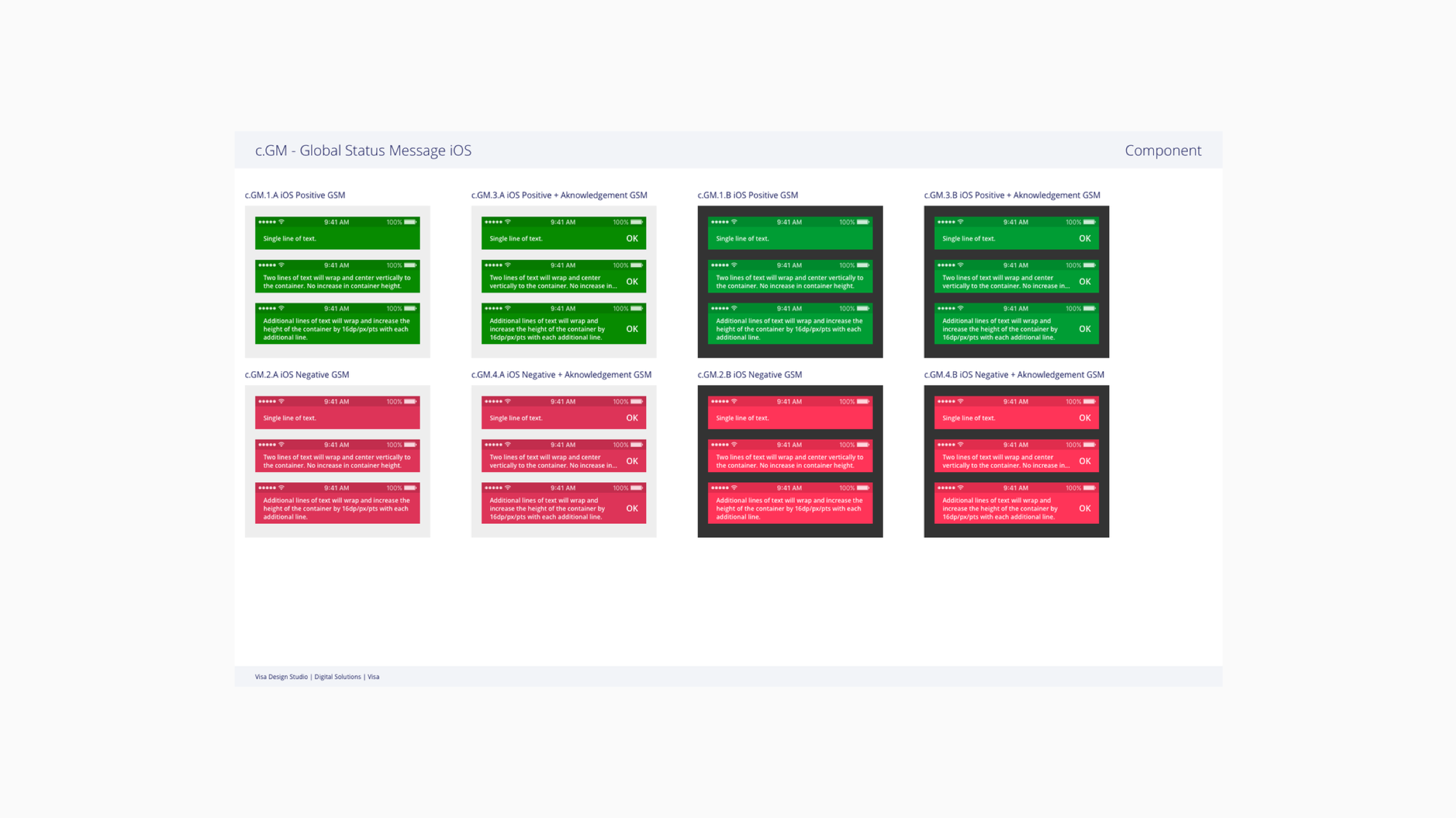The height and width of the screenshot is (818, 1456).
Task: Click additional-lines message text in c.GM.2.A banner
Action: pyautogui.click(x=336, y=508)
